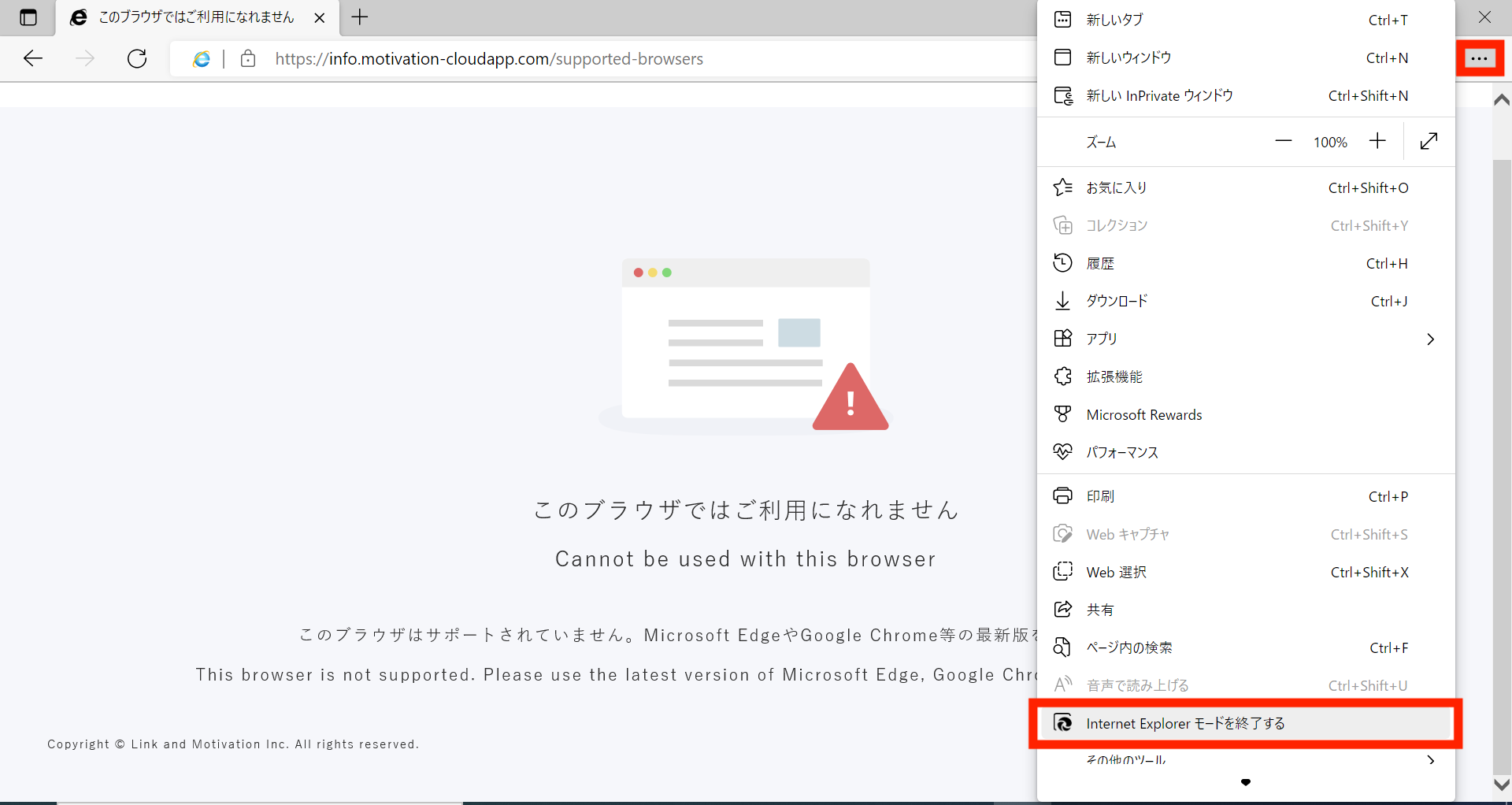Click the tab actions icon at top-left
This screenshot has width=1512, height=805.
coord(28,17)
